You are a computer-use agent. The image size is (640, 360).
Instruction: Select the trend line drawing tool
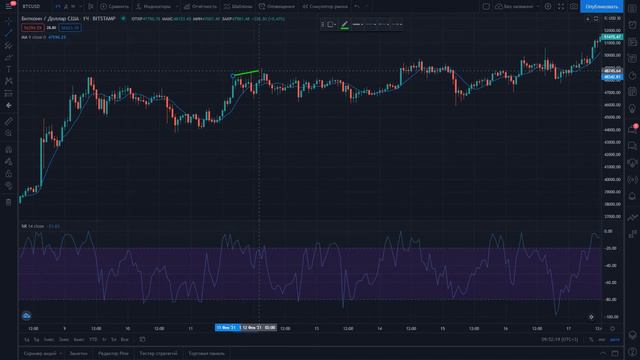[9, 33]
